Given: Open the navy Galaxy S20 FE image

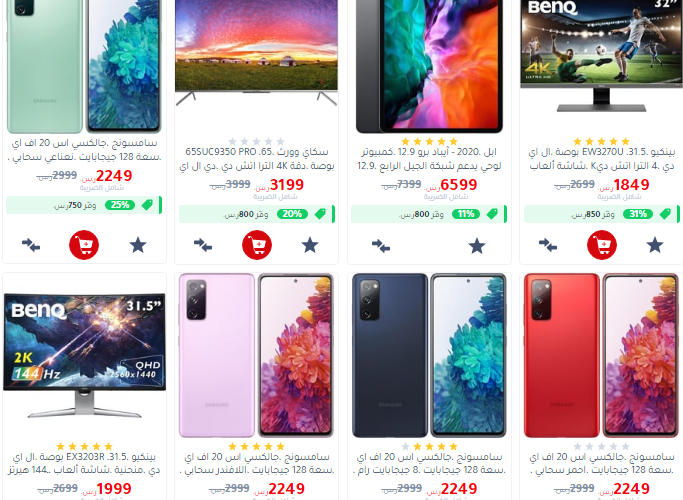Looking at the screenshot, I should 429,355.
